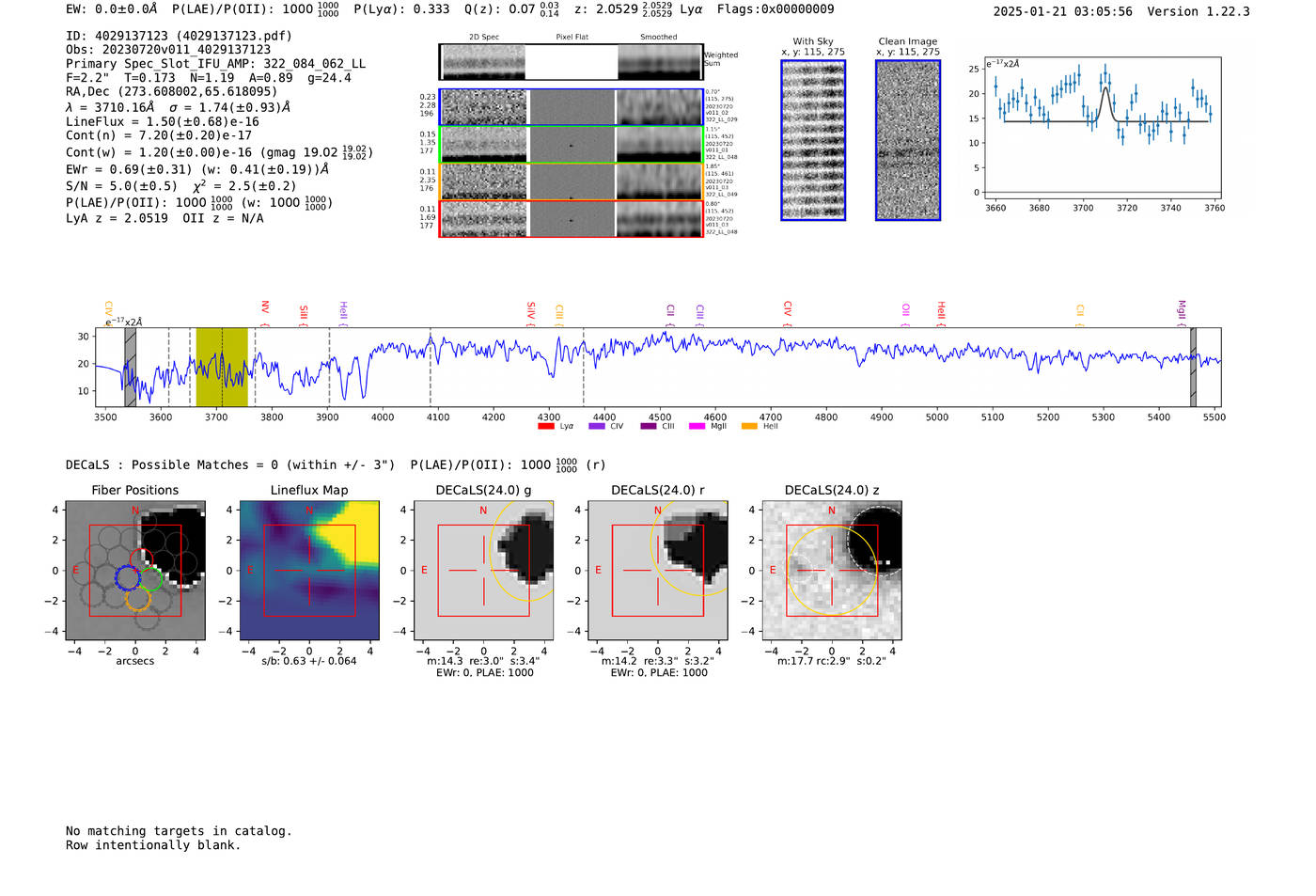Click the Primary Spec_Slot_IFU_AMP line
Viewport: 1316px width, 896px height.
click(x=216, y=64)
